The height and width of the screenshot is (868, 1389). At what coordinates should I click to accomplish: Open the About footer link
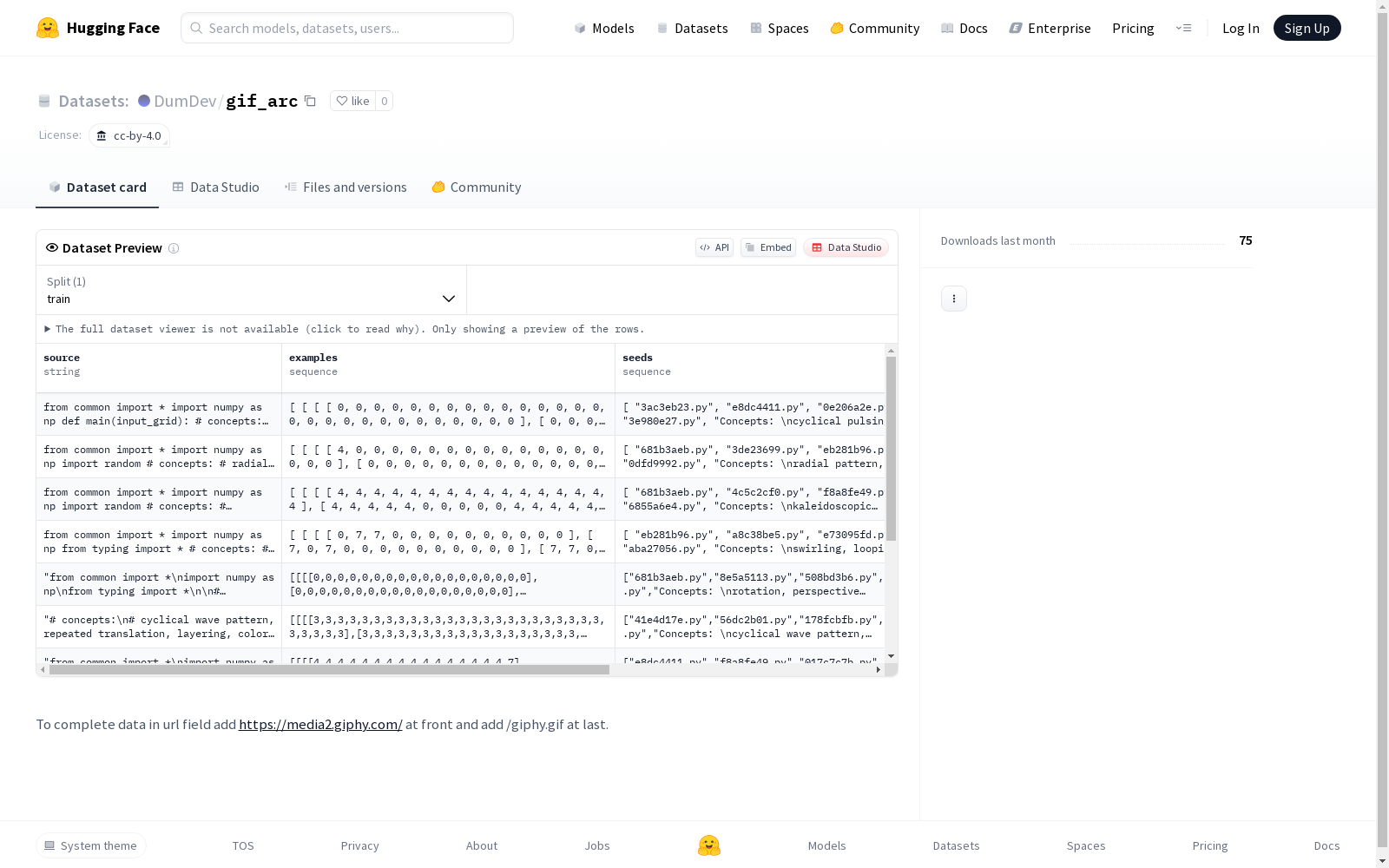coord(482,845)
